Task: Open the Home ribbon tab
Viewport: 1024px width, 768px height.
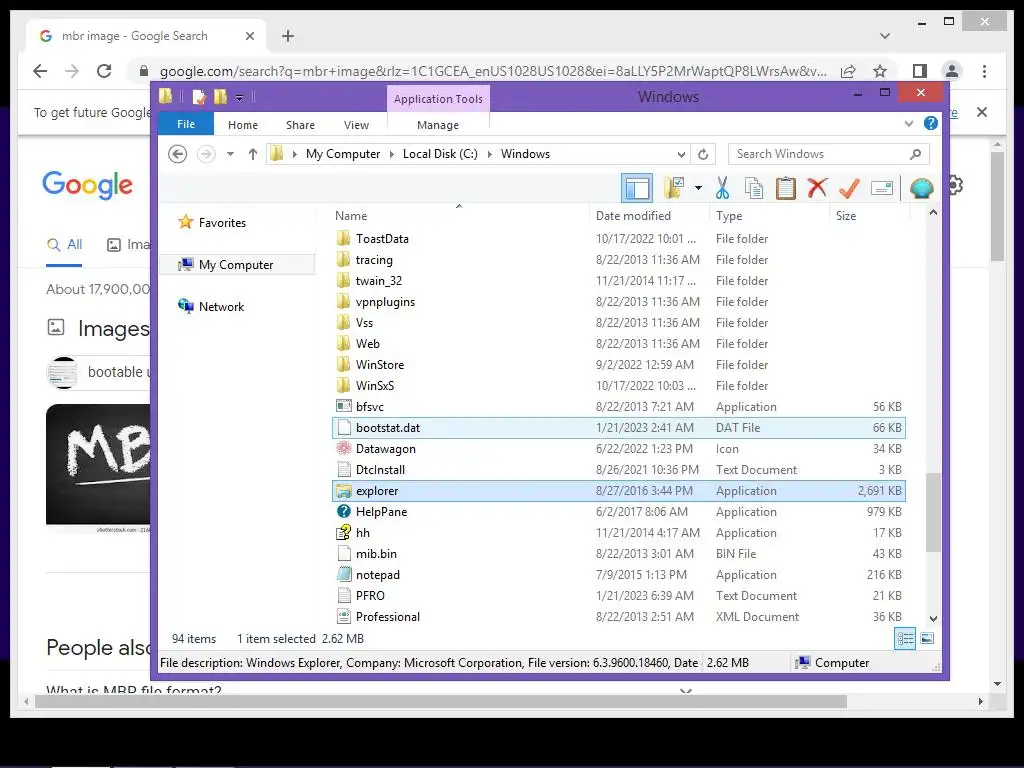Action: coord(243,125)
